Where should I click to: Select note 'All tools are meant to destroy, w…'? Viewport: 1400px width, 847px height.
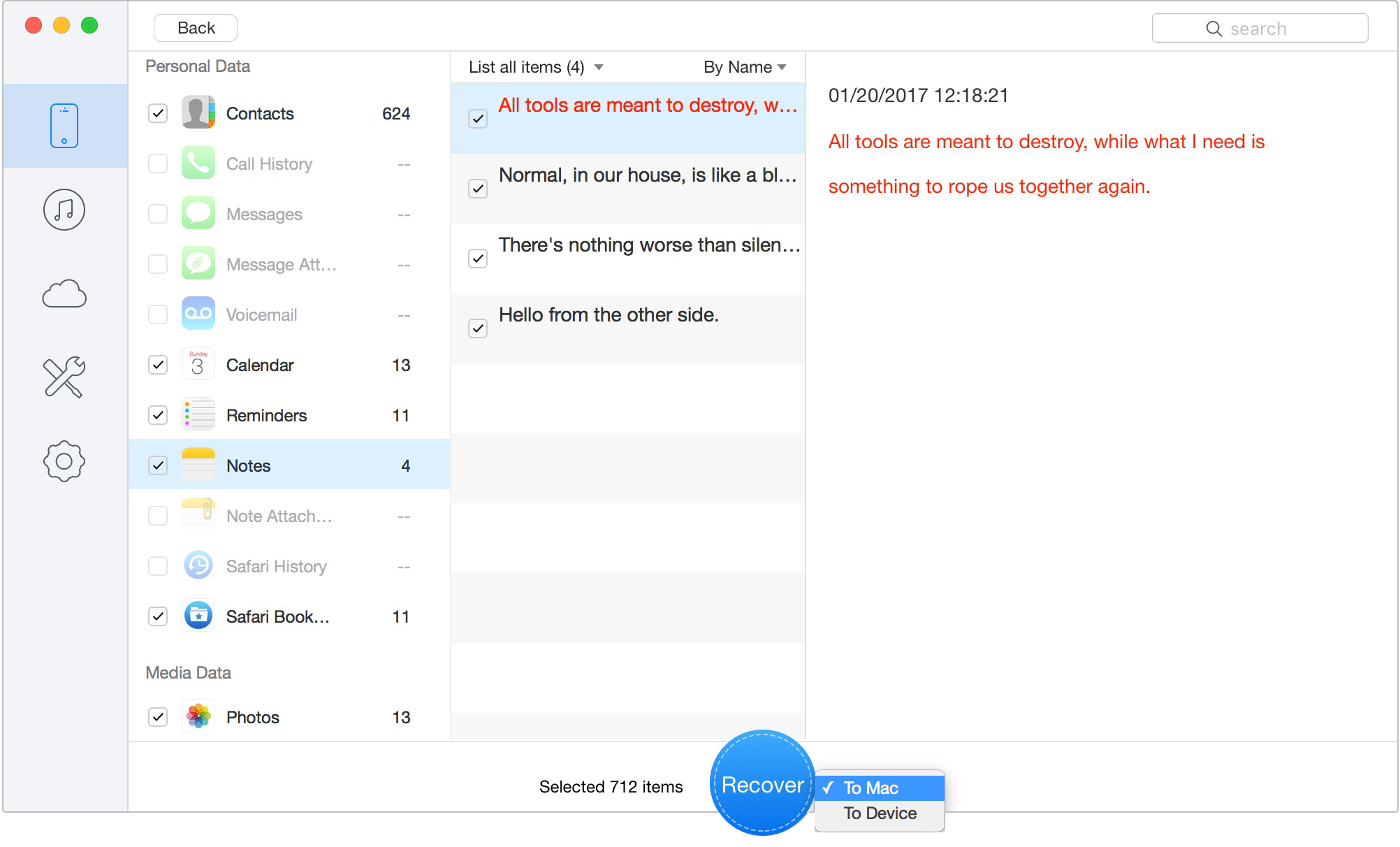pos(628,119)
